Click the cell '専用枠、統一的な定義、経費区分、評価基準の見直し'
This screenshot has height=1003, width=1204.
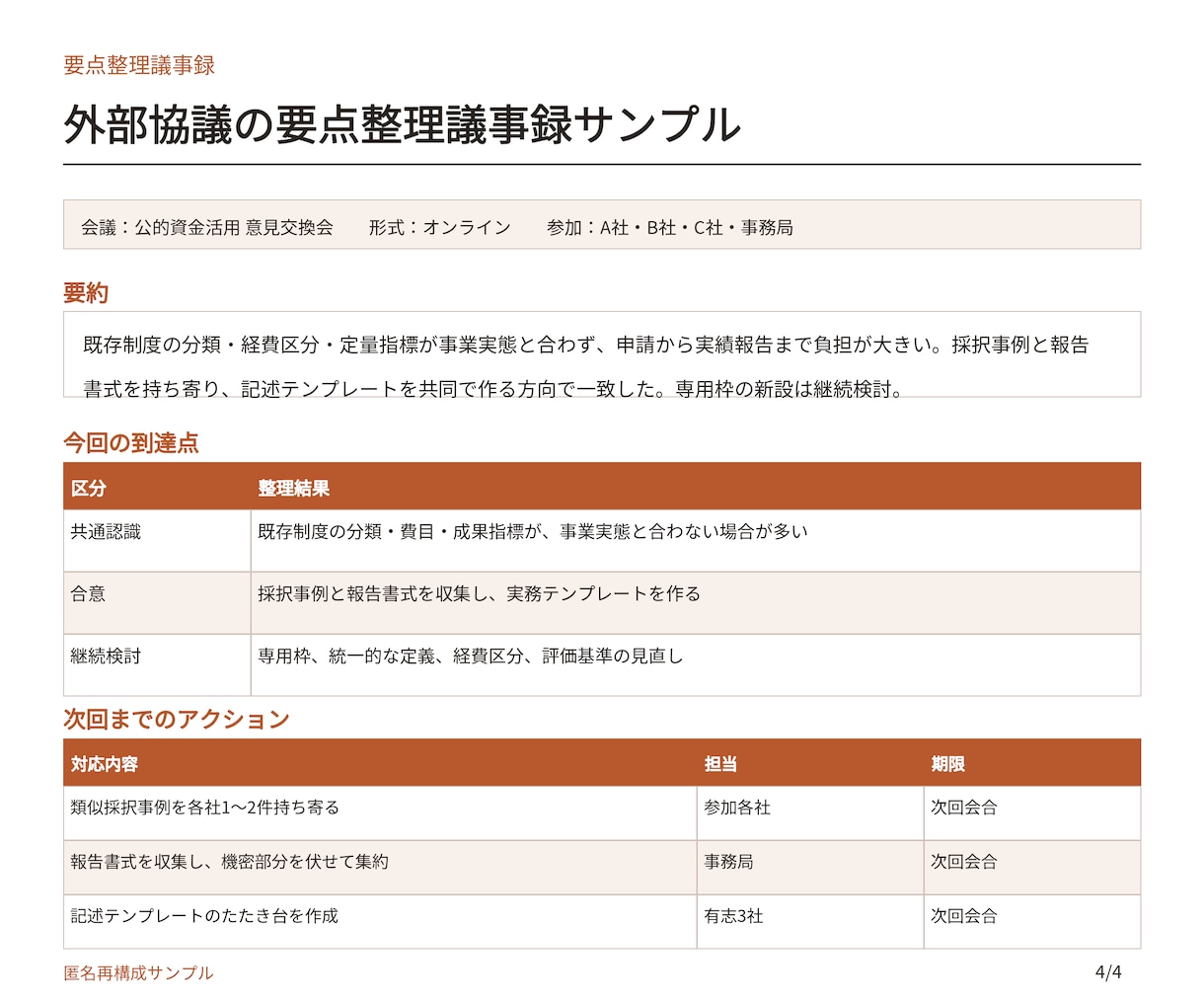click(696, 664)
